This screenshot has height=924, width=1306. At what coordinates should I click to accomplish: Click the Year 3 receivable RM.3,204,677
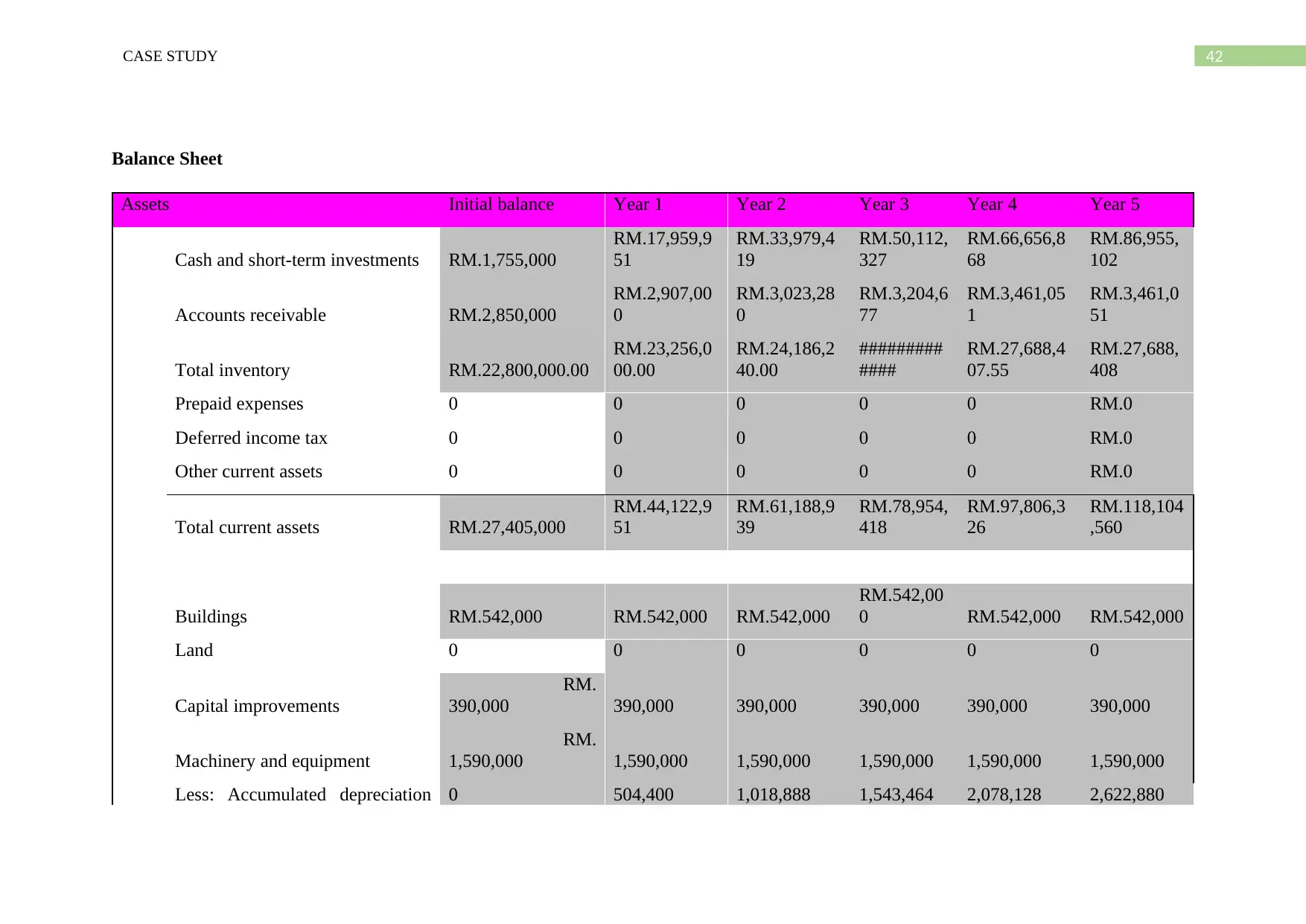903,304
